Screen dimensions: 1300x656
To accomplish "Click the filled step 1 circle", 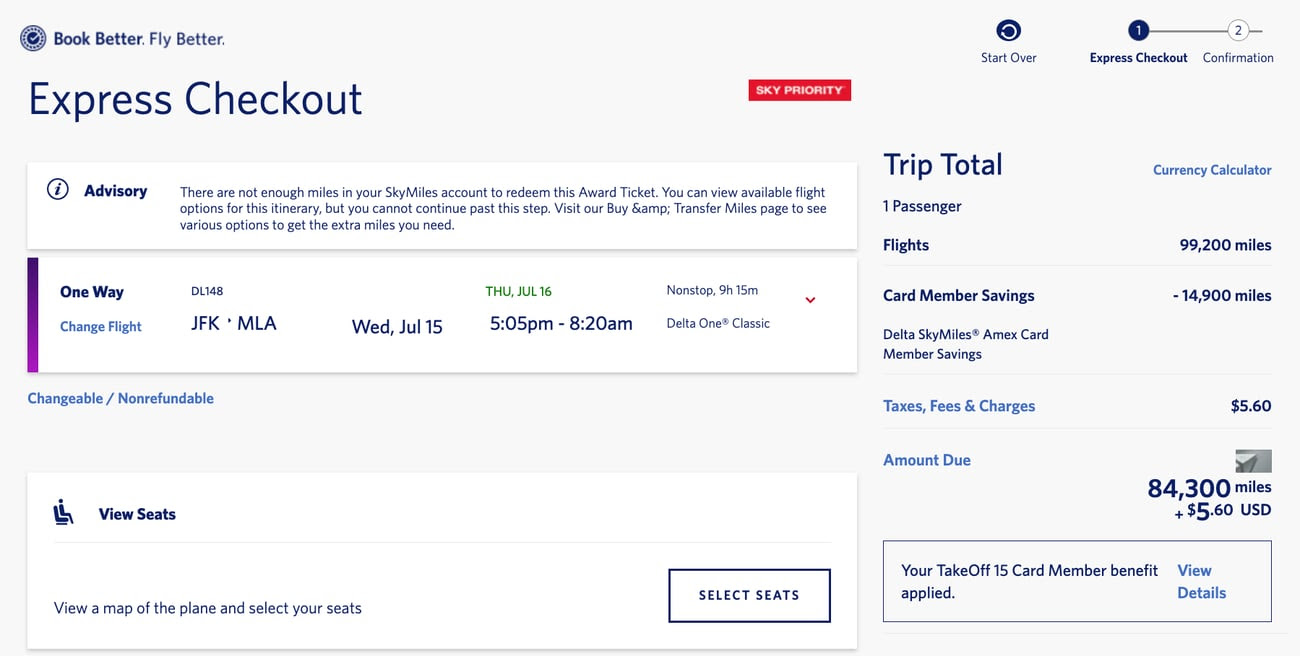I will pyautogui.click(x=1138, y=30).
